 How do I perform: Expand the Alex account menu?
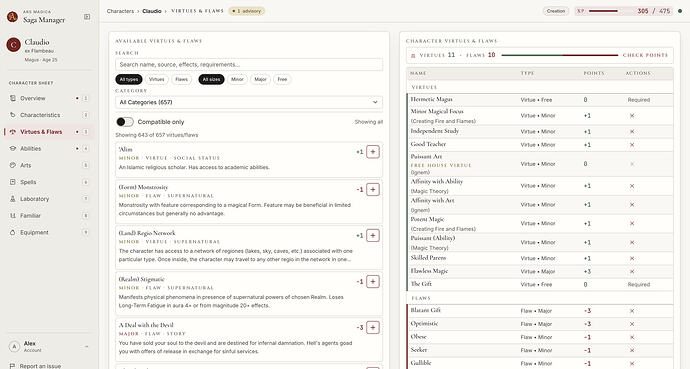[49, 347]
